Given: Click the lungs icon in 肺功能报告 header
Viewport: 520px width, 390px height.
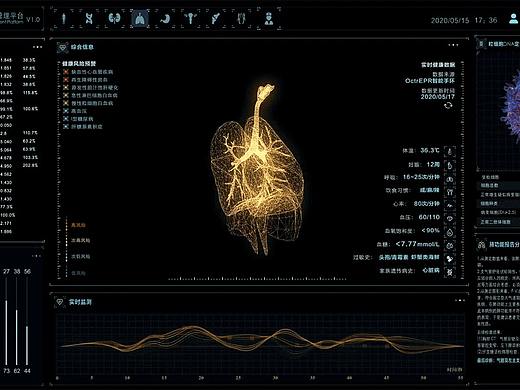Looking at the screenshot, I should pyautogui.click(x=481, y=245).
